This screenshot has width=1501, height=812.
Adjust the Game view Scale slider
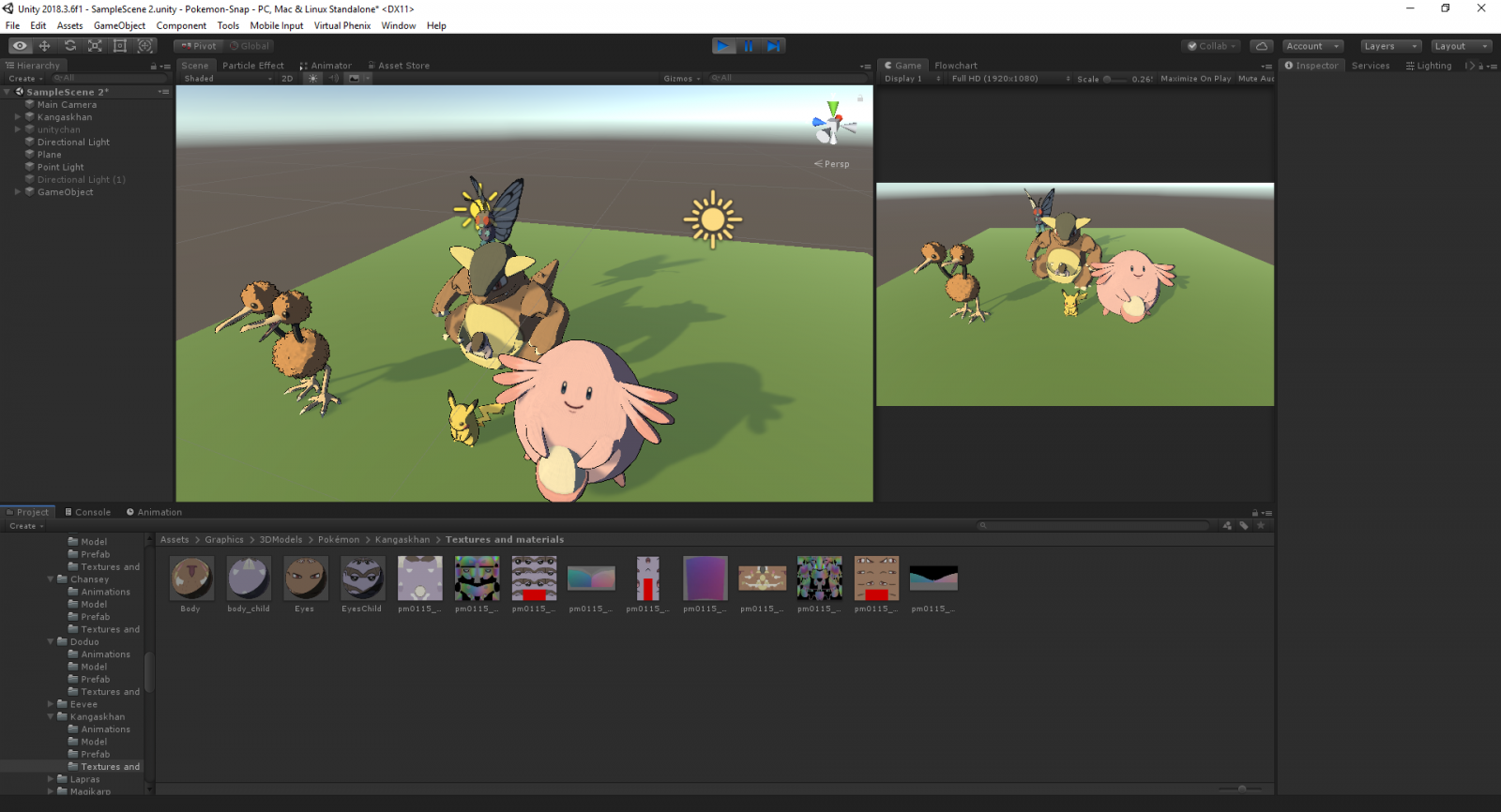(x=1116, y=79)
